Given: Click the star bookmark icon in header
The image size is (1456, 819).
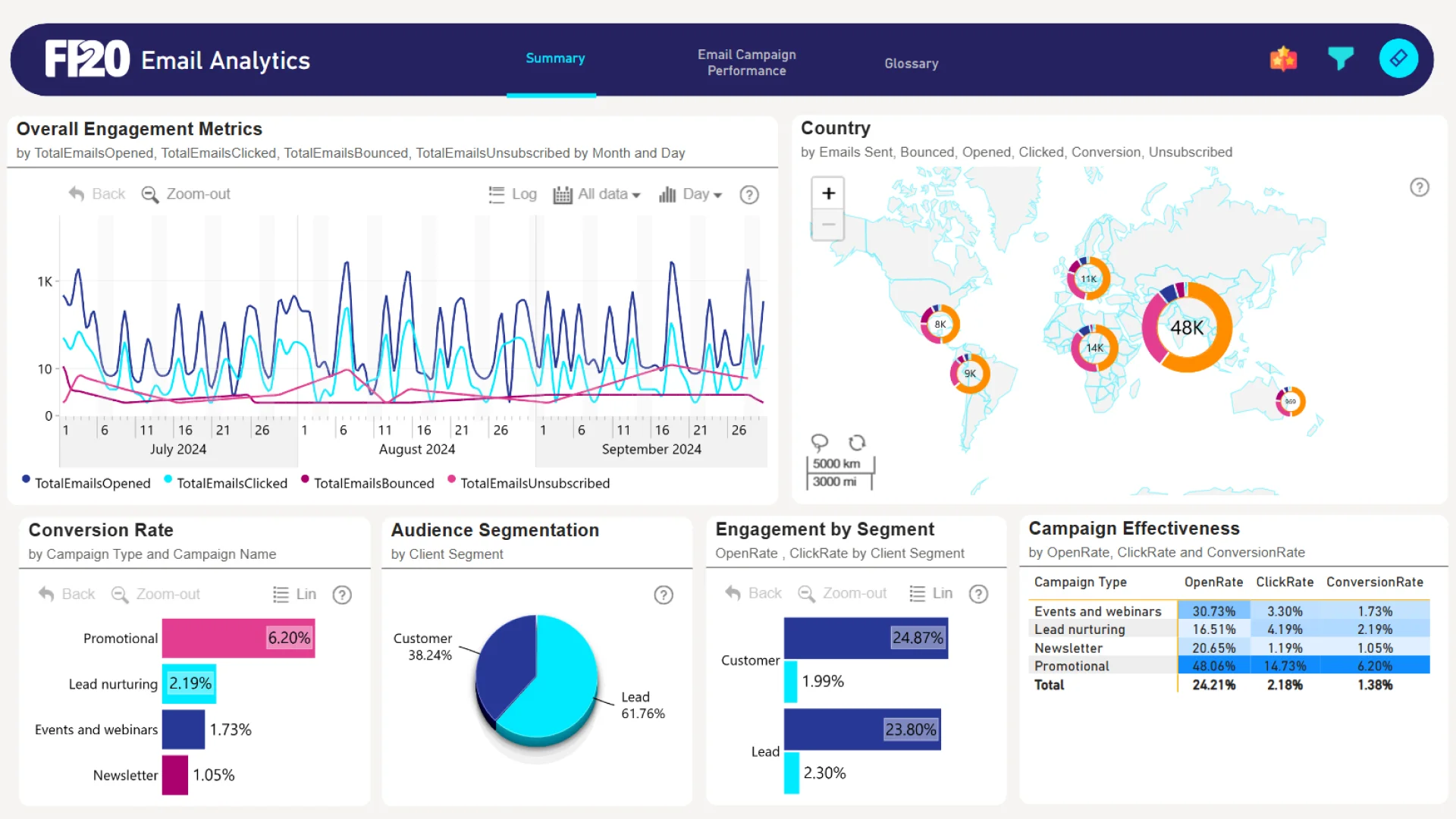Looking at the screenshot, I should 1283,58.
